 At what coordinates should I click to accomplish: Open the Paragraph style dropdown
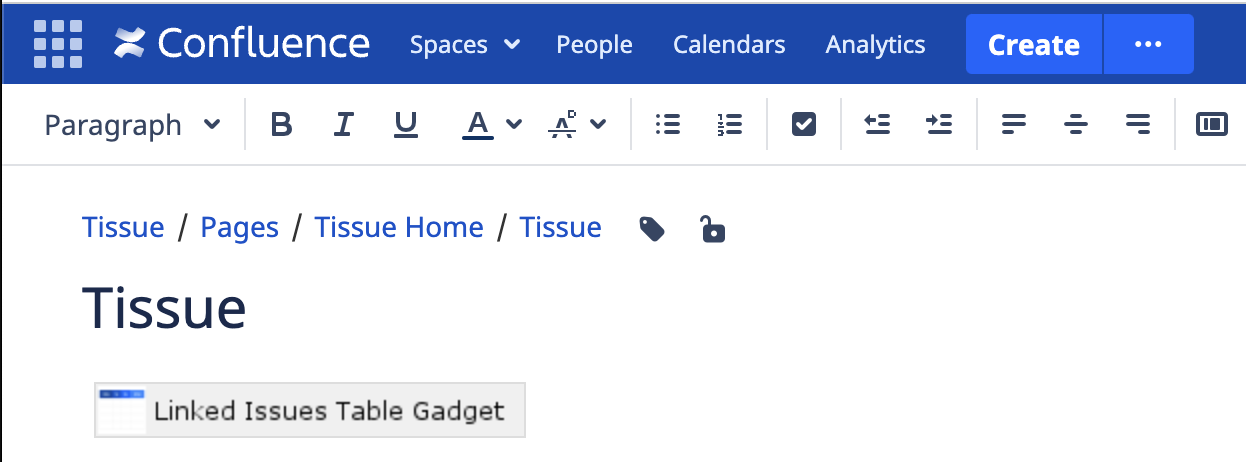point(132,125)
